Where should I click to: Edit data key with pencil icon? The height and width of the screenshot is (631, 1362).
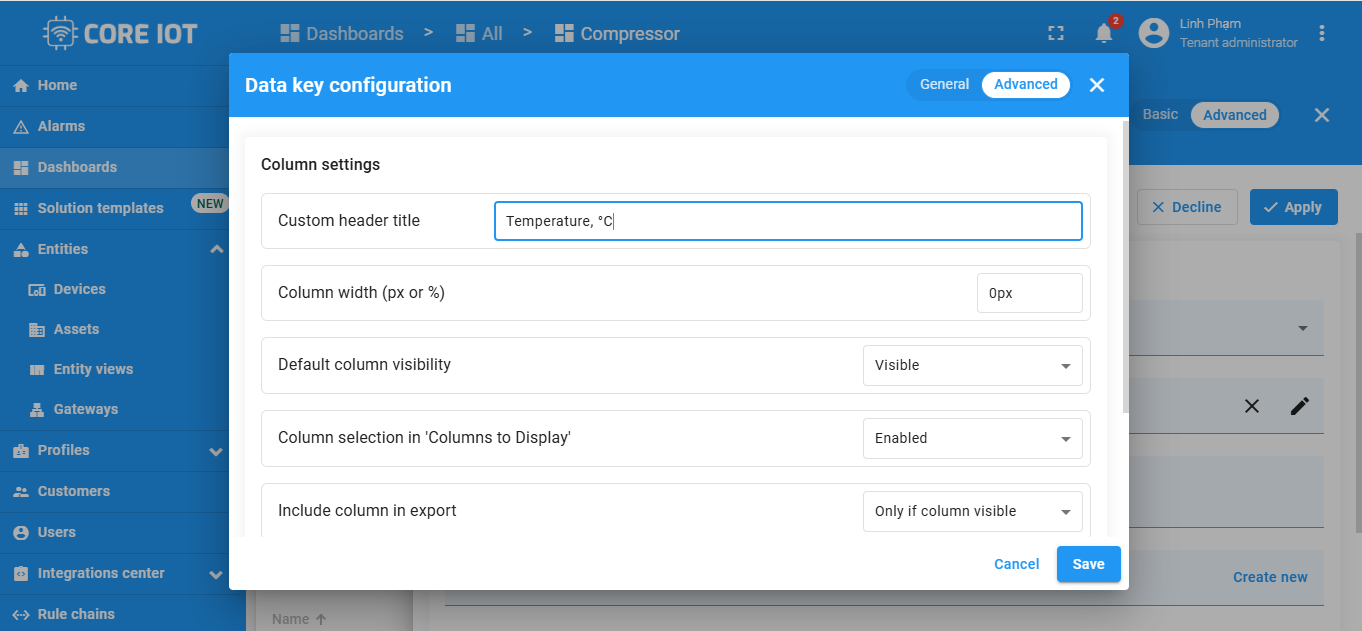tap(1300, 406)
